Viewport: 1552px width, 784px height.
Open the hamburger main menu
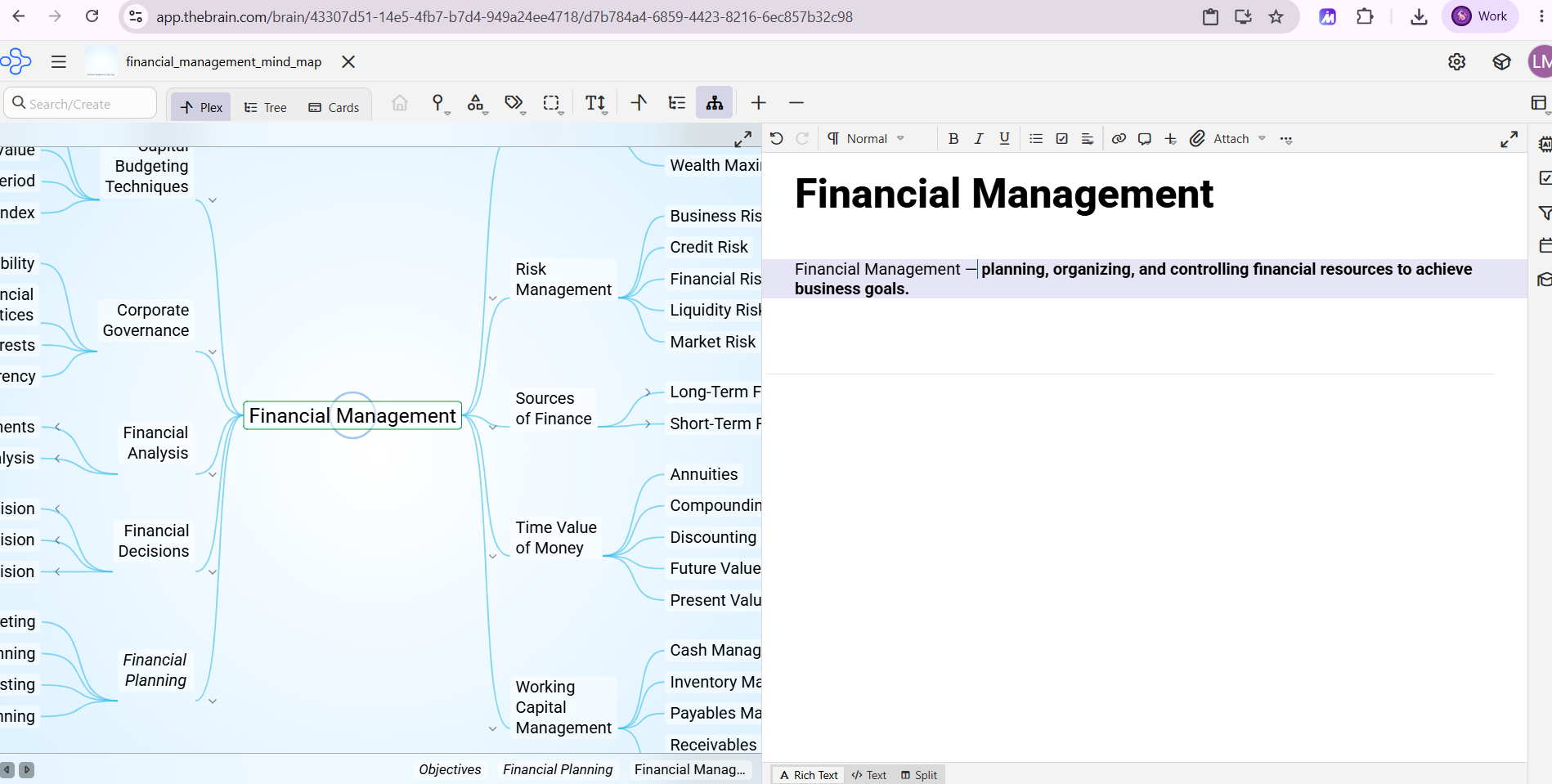coord(59,62)
